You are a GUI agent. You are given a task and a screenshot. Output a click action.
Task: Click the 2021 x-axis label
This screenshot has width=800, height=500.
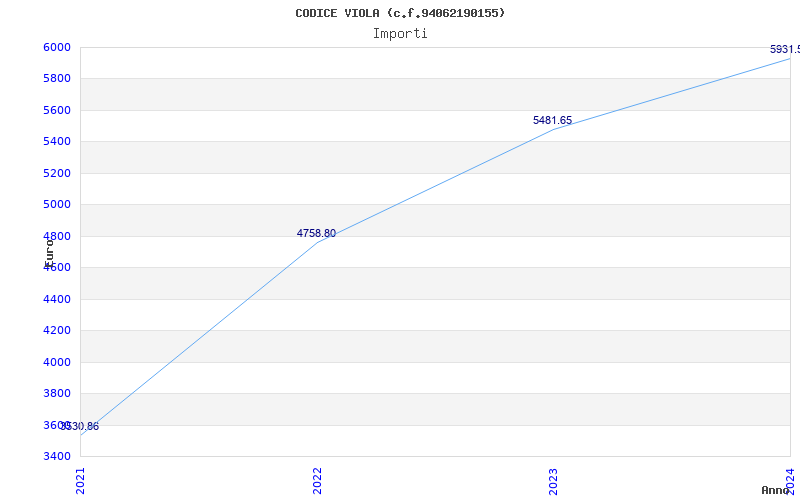tap(80, 481)
